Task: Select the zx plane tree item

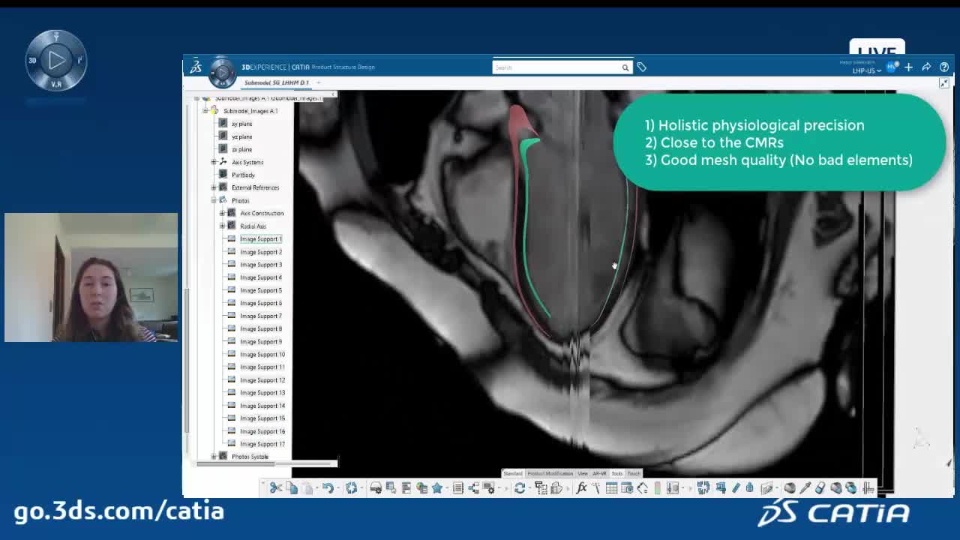Action: click(242, 149)
